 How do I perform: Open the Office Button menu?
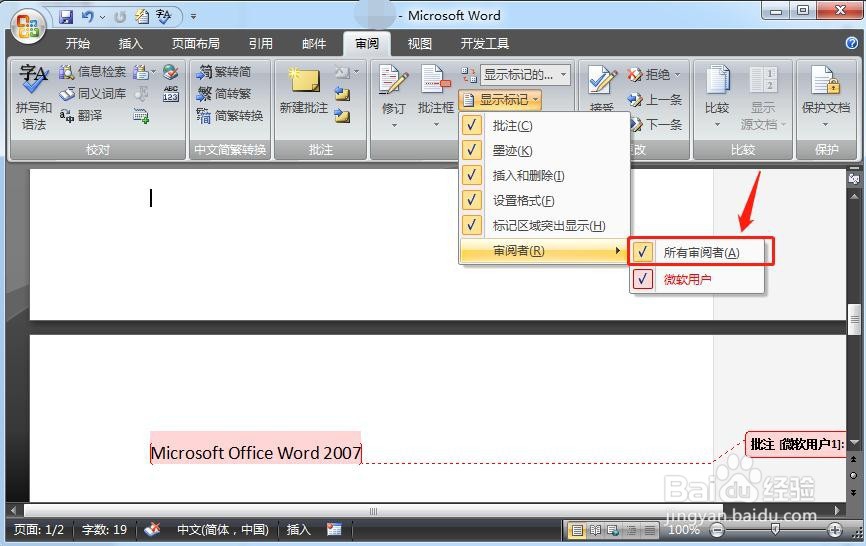[28, 26]
